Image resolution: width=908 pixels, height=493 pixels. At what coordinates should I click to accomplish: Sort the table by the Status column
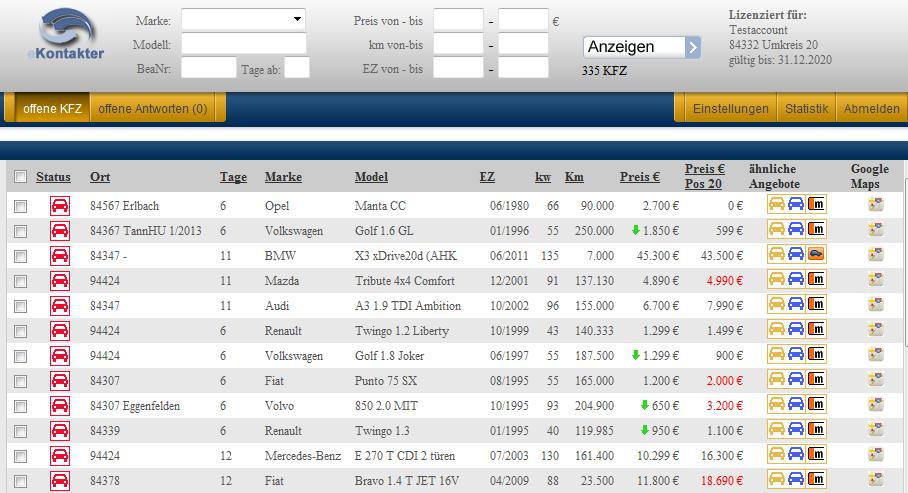click(x=53, y=177)
